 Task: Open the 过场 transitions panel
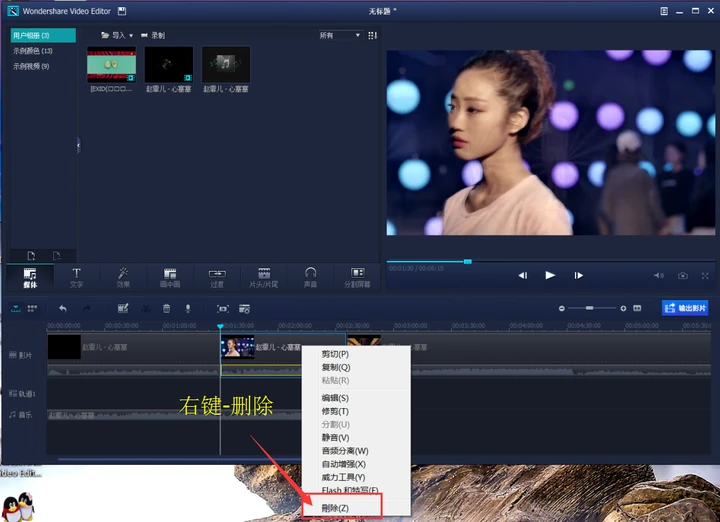click(217, 277)
